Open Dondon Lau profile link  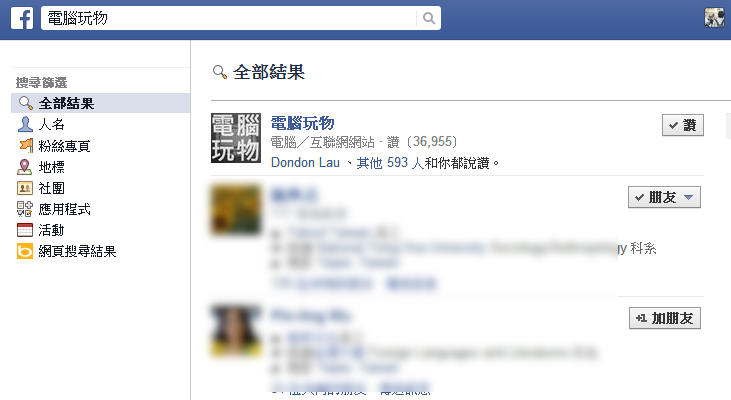305,162
